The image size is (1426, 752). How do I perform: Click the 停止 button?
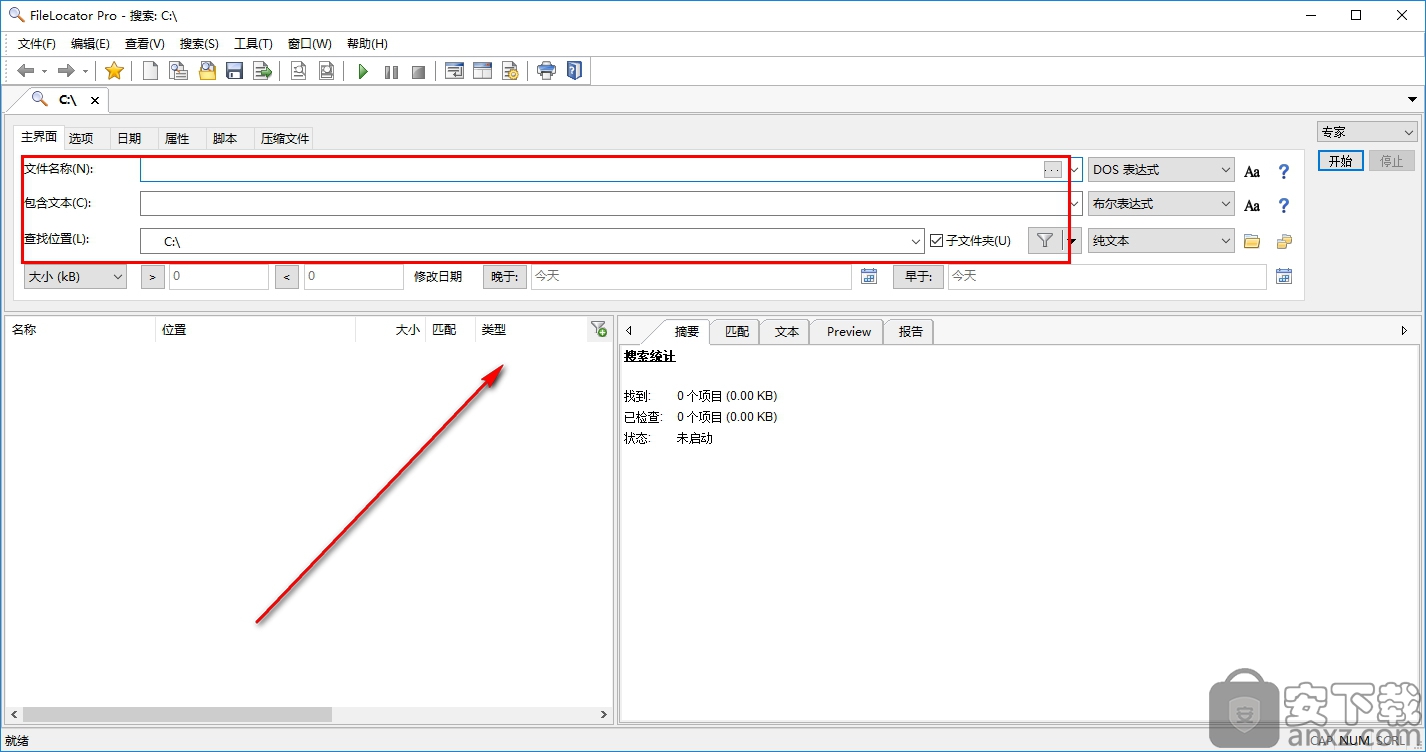click(1392, 161)
